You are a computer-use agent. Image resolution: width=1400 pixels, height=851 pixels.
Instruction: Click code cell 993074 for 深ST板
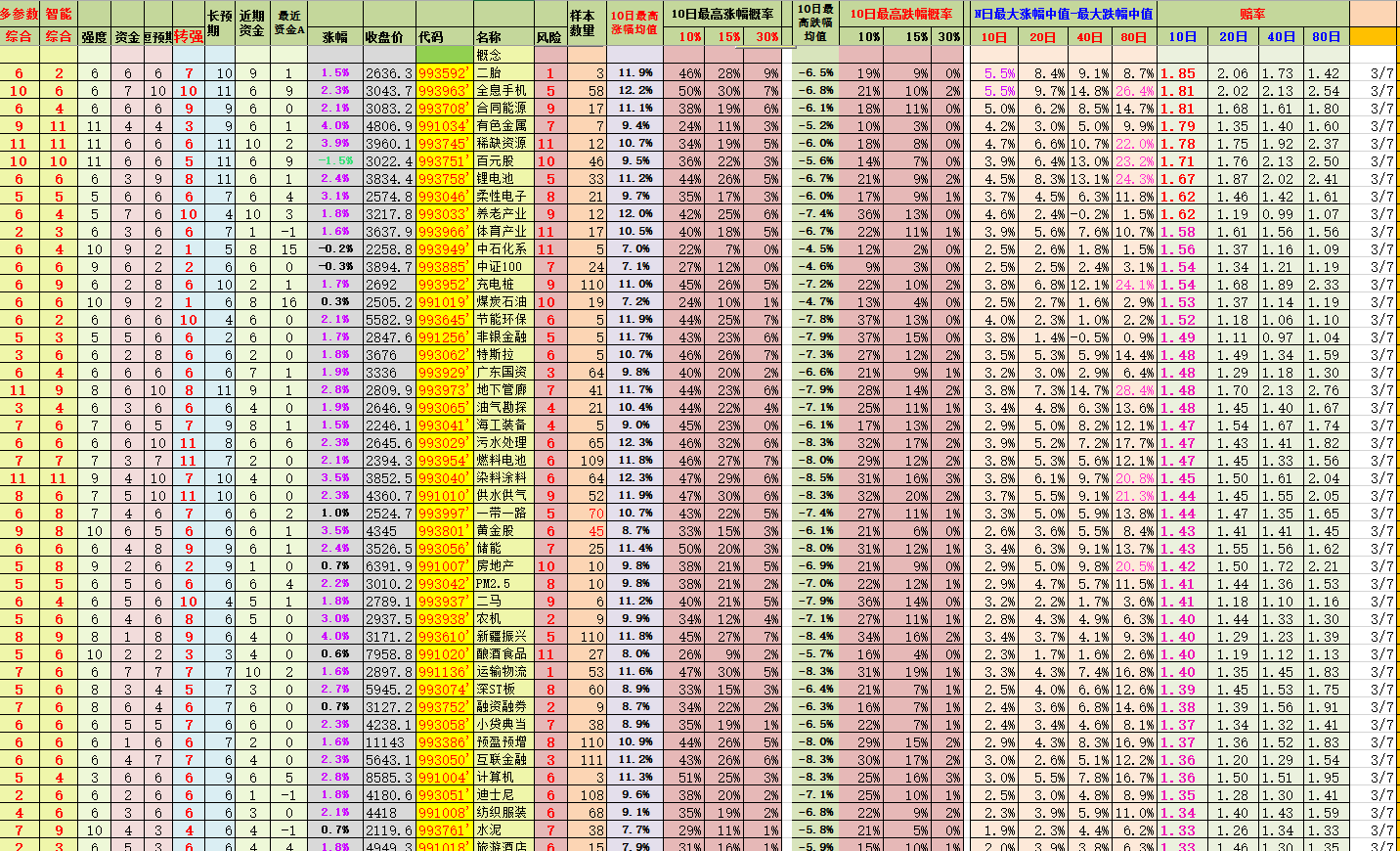coord(444,690)
